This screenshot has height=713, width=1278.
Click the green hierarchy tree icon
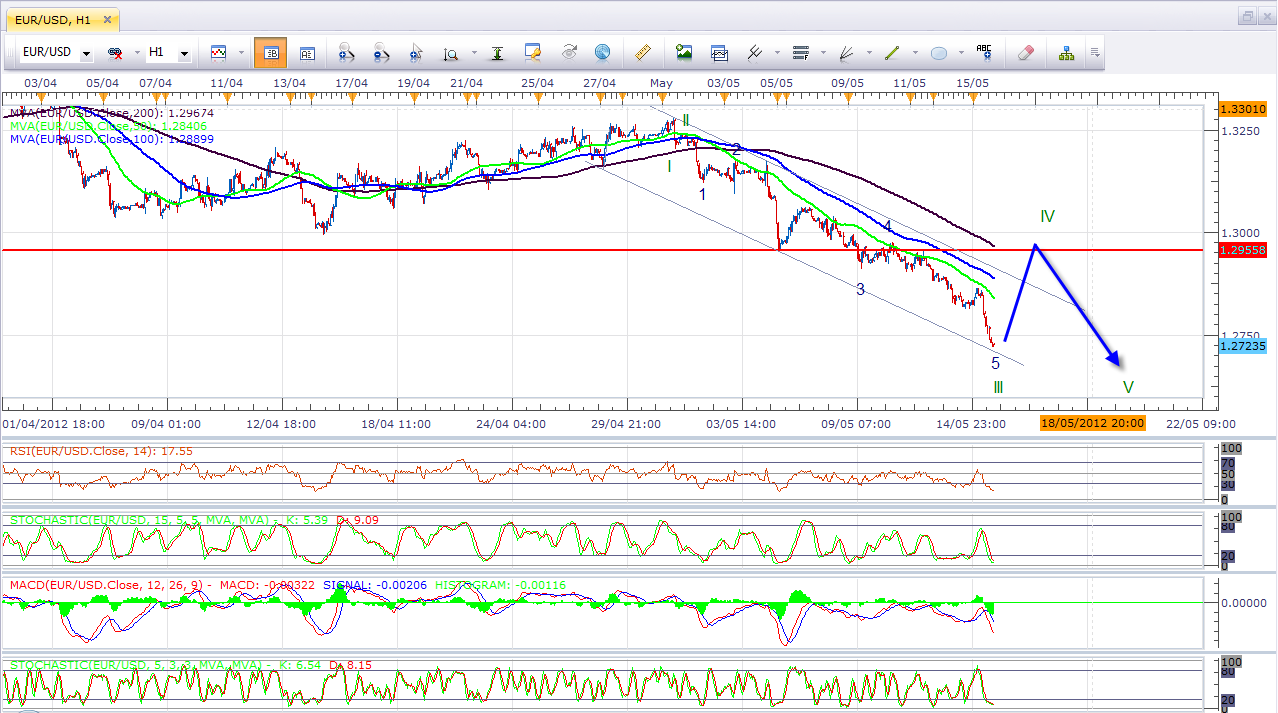pos(1066,52)
